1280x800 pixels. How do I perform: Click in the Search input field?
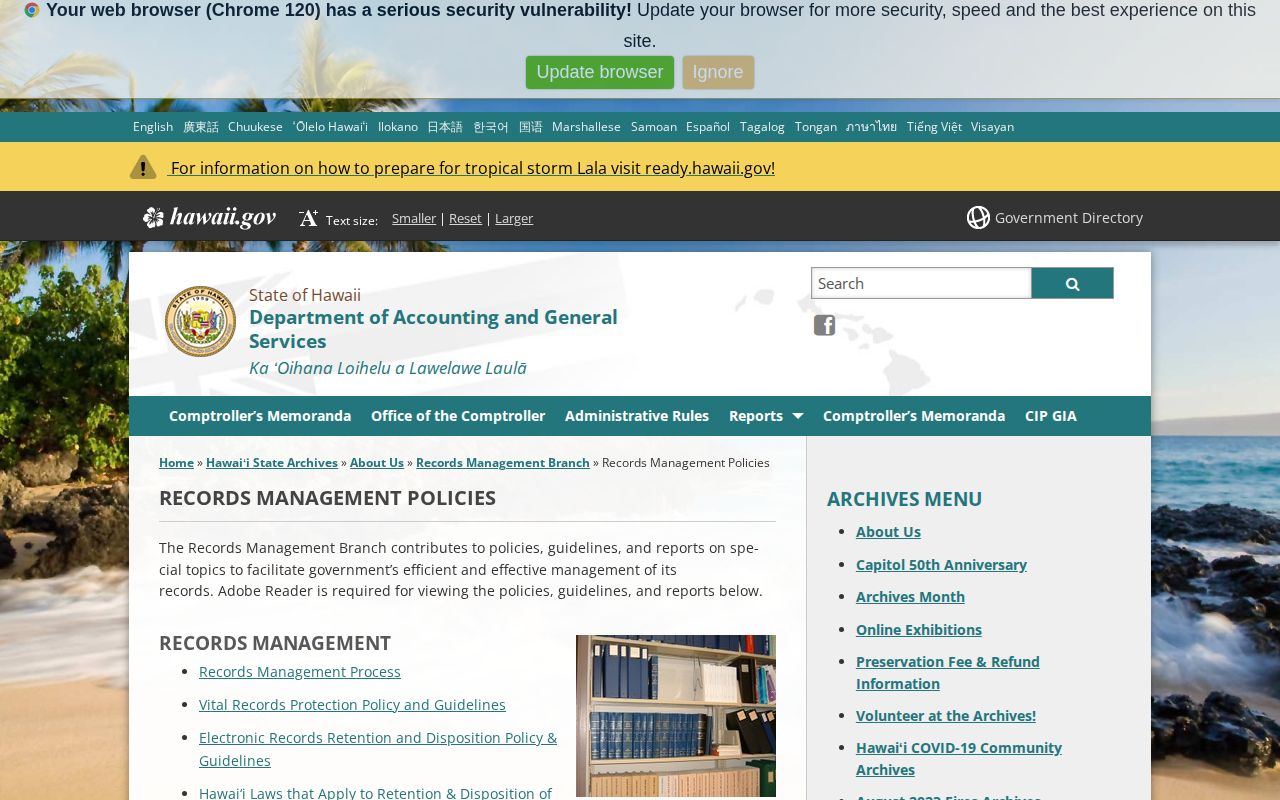coord(921,283)
